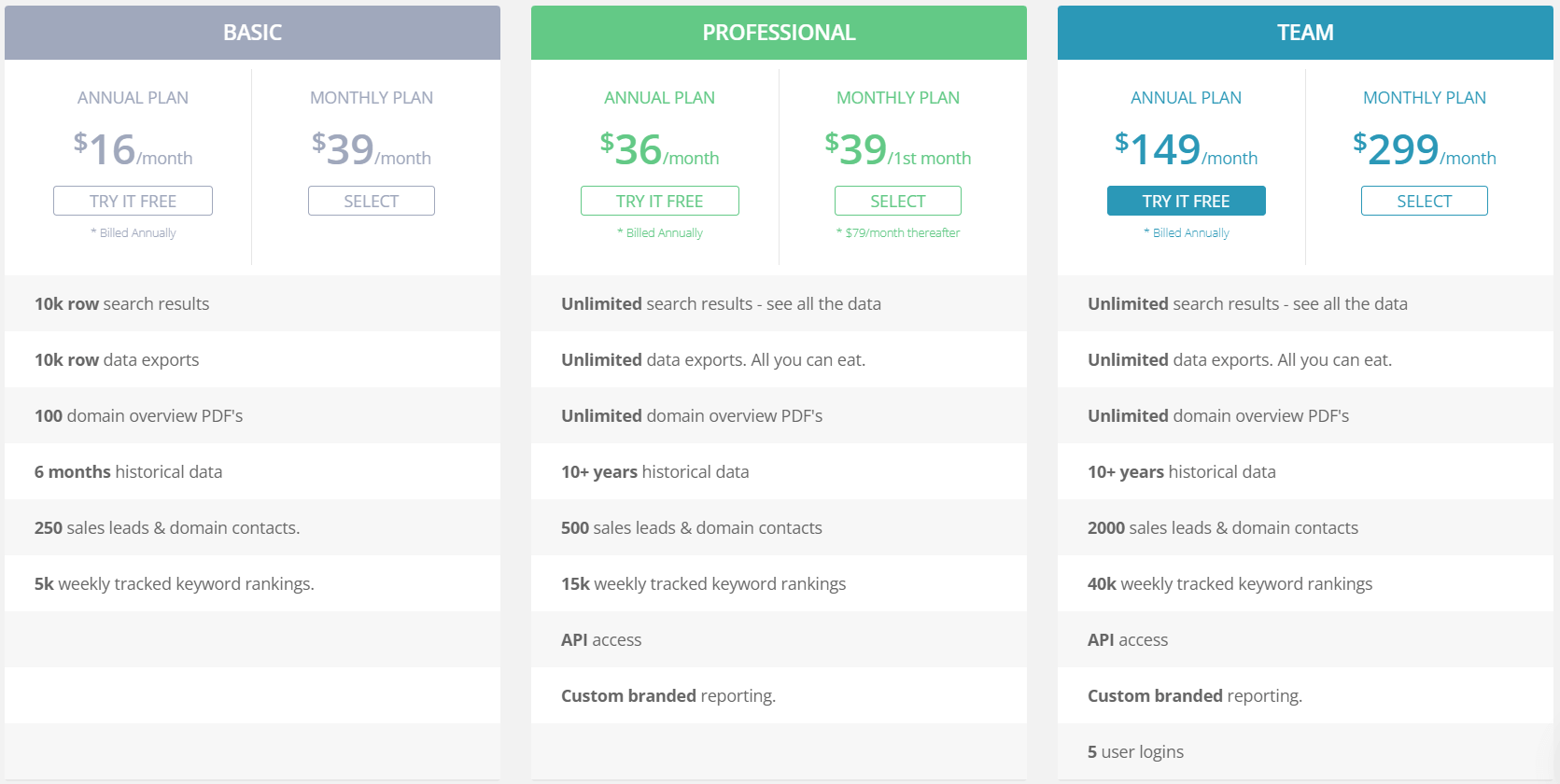Click Basic 6 months historical data row
Image resolution: width=1560 pixels, height=784 pixels.
[x=252, y=471]
